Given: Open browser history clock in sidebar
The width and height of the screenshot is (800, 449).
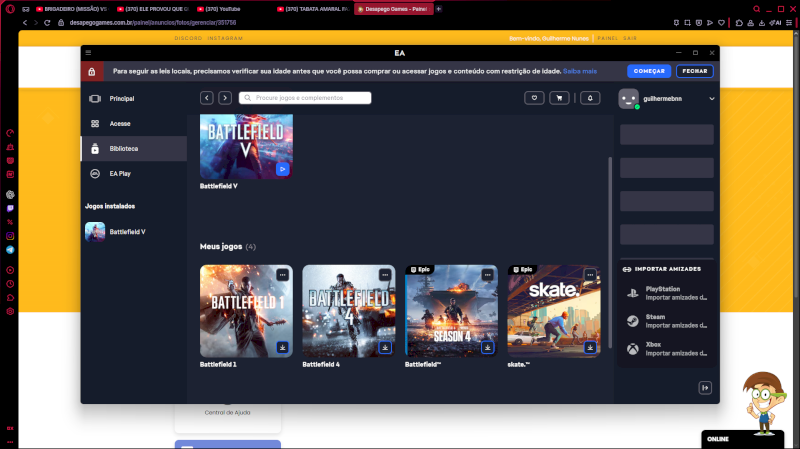Looking at the screenshot, I should tap(10, 284).
